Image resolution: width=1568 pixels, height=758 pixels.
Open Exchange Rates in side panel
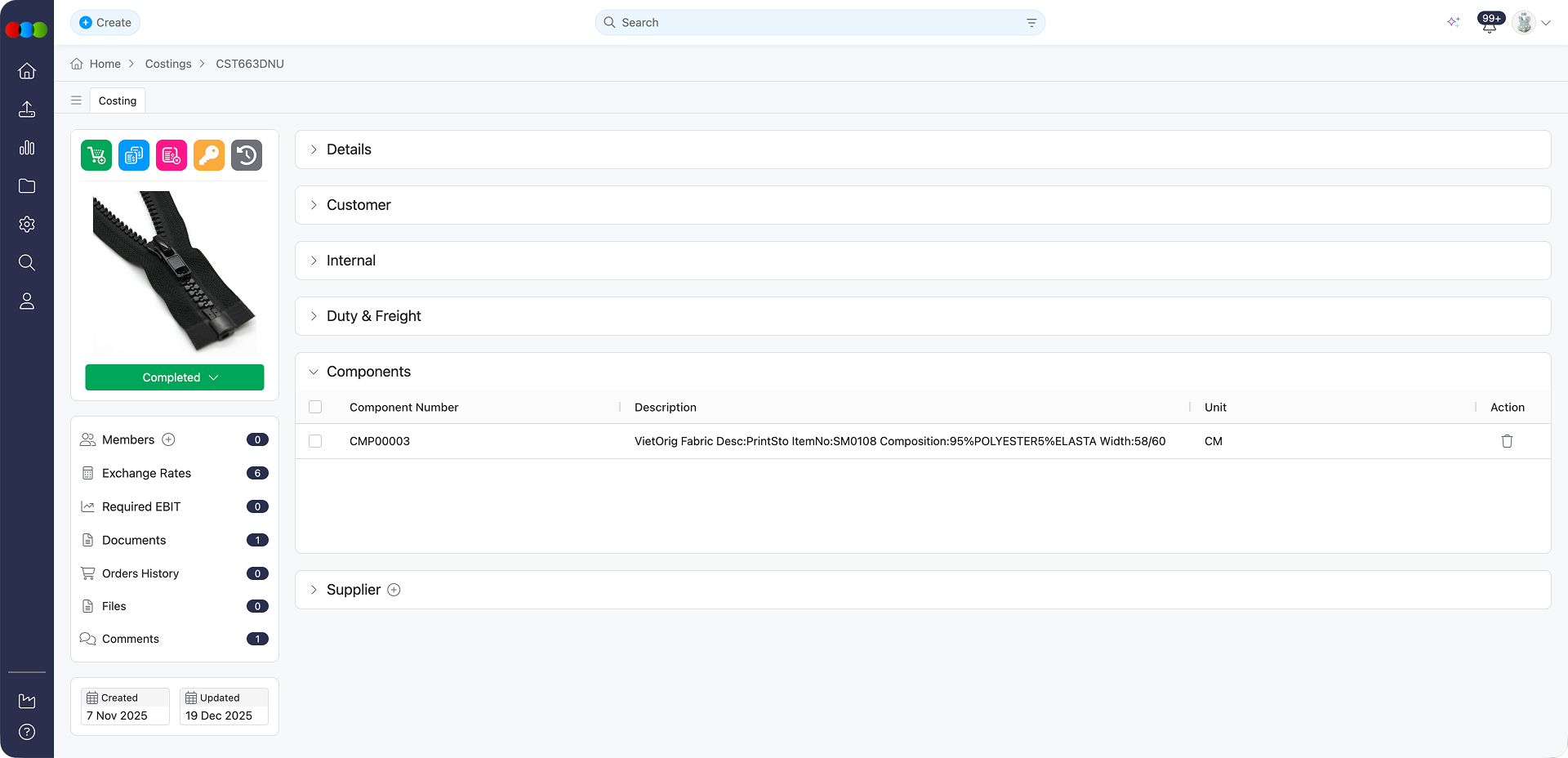pos(146,473)
